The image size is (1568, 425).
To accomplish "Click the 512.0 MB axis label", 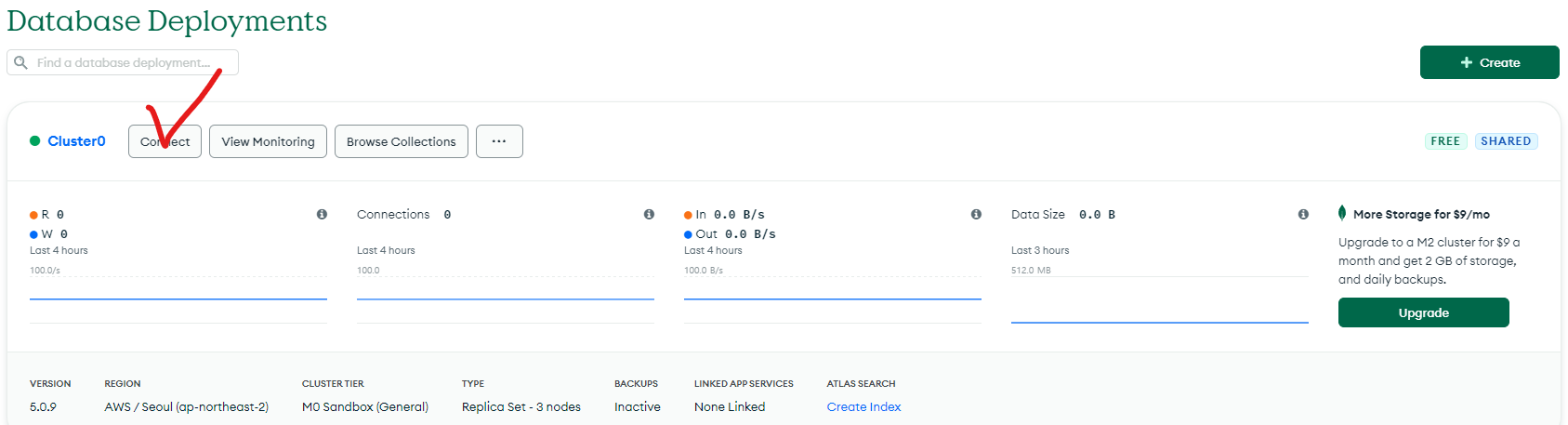I will pyautogui.click(x=1031, y=271).
